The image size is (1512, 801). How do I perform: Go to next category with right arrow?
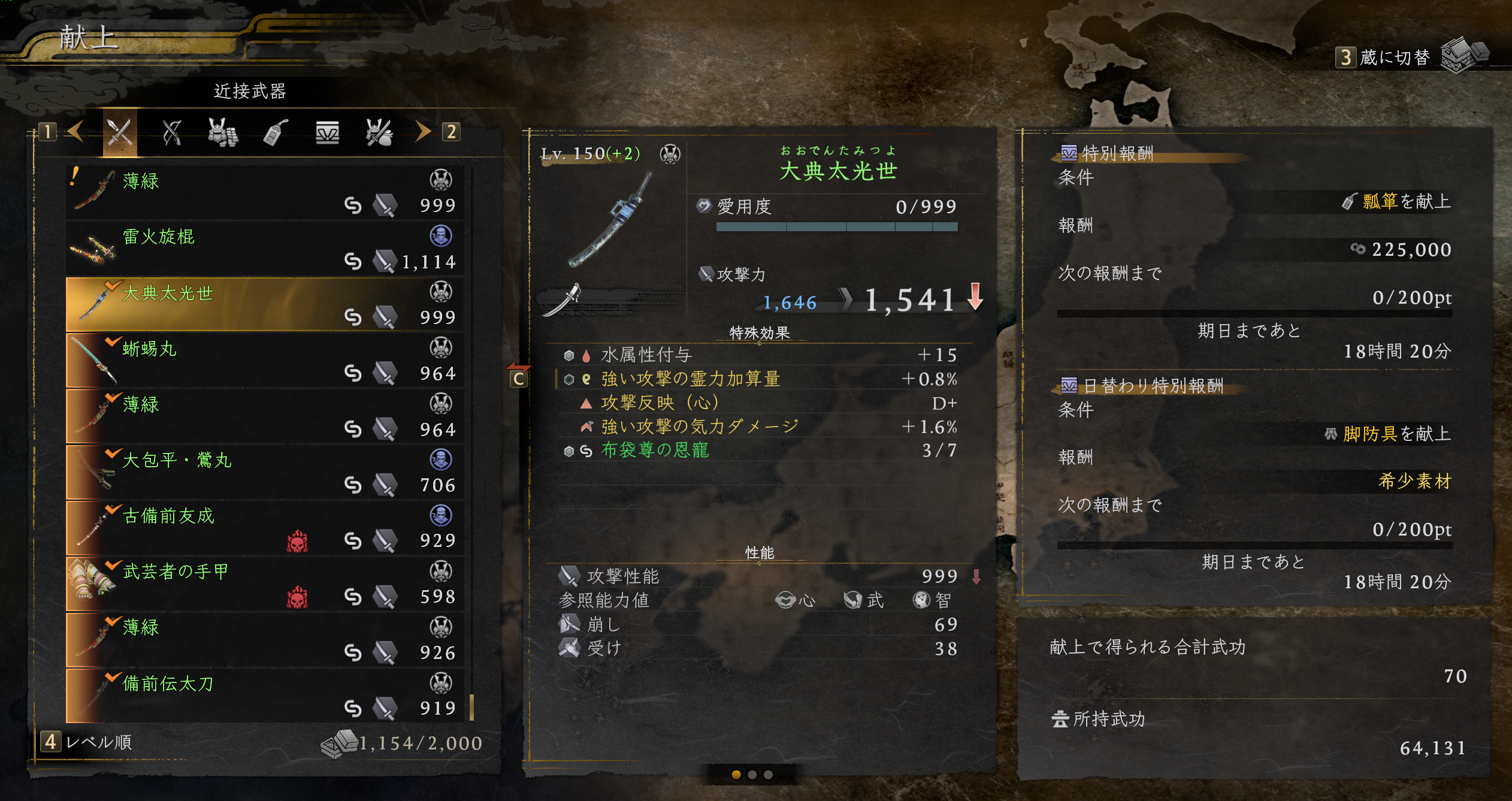(422, 131)
